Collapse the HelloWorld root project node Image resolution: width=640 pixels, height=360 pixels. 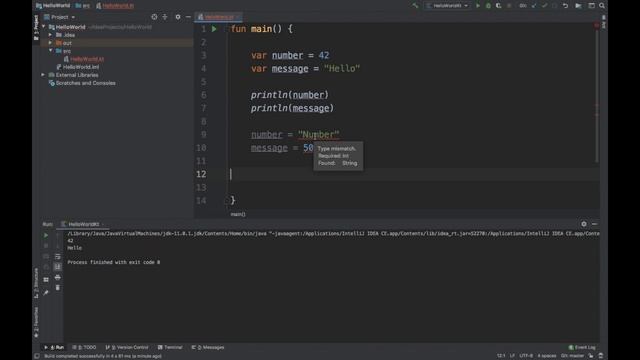coord(44,27)
